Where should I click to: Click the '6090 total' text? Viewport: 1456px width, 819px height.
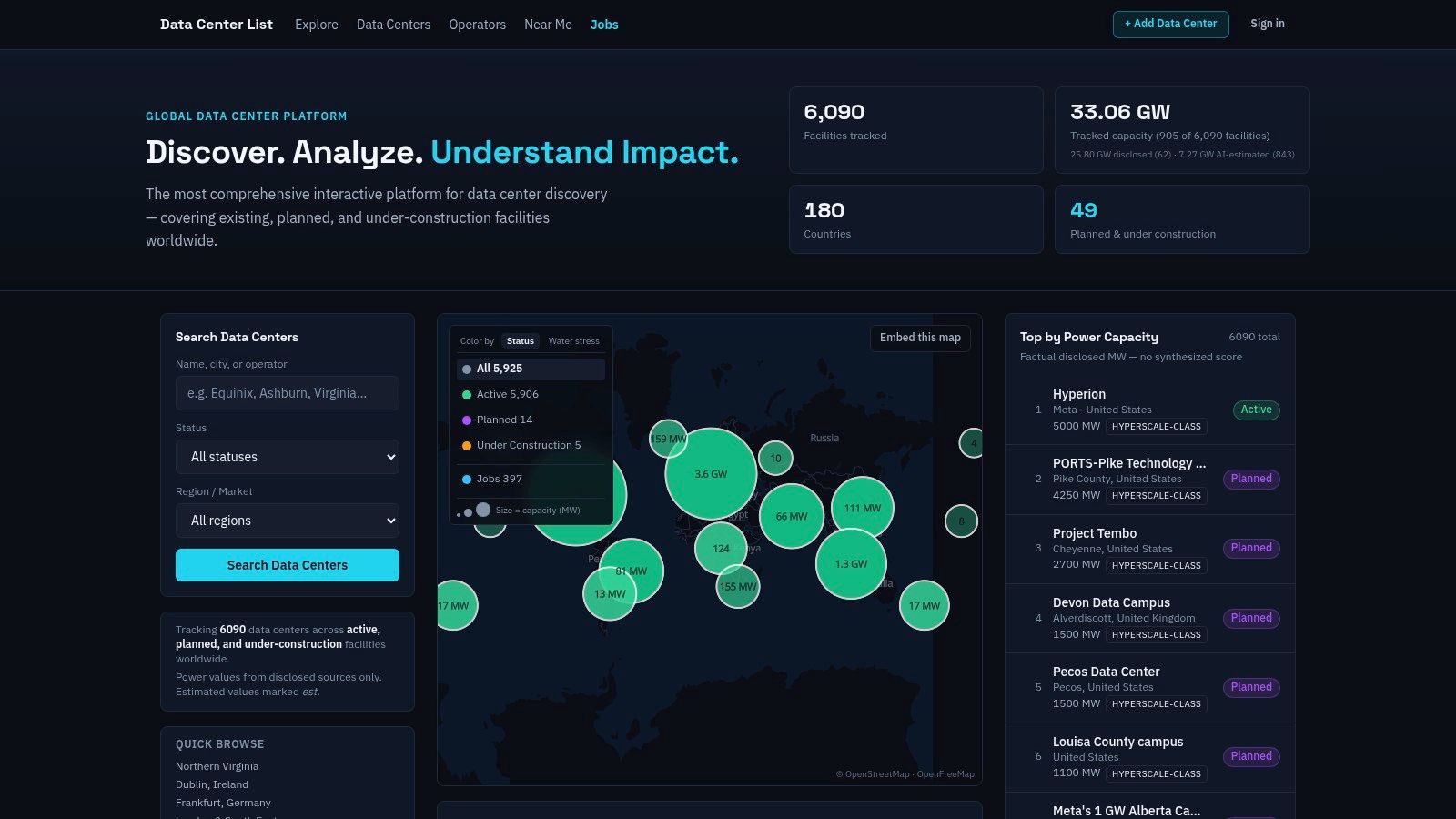point(1254,337)
